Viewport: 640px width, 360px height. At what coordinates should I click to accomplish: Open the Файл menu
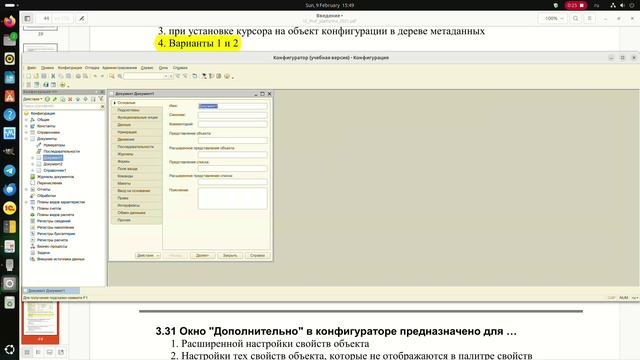(x=31, y=68)
